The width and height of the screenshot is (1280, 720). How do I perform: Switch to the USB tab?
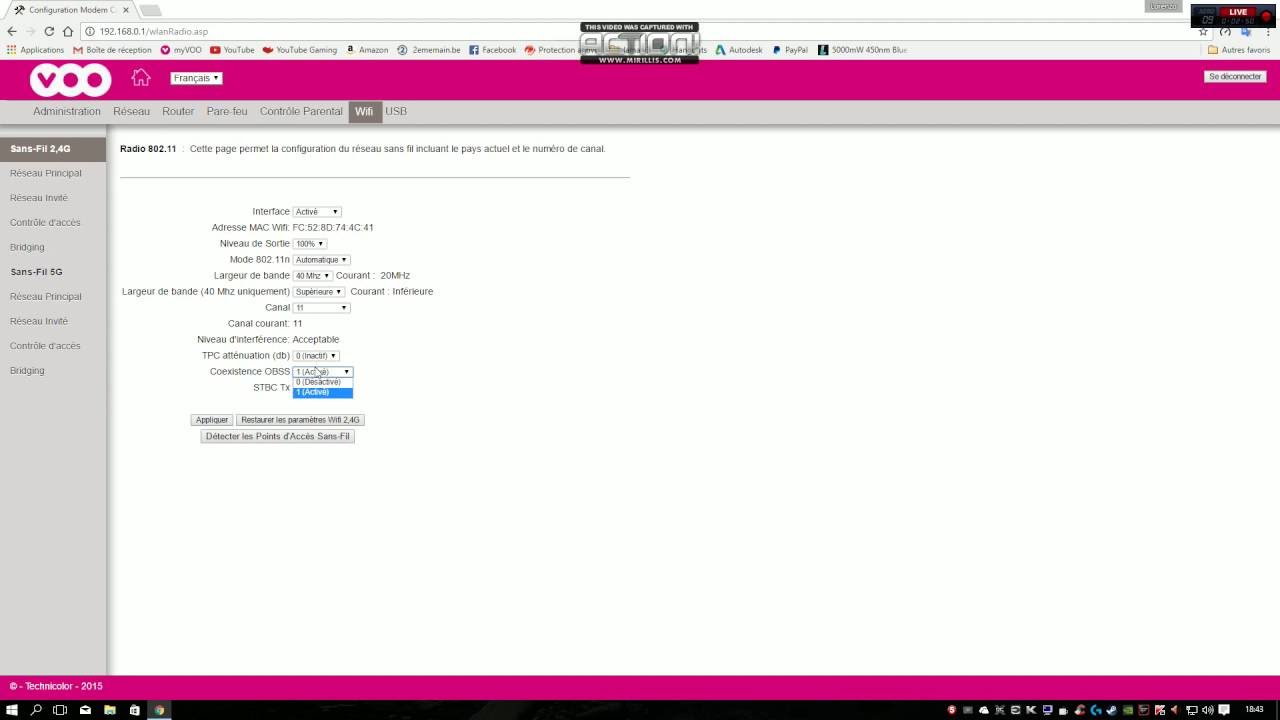coord(396,112)
